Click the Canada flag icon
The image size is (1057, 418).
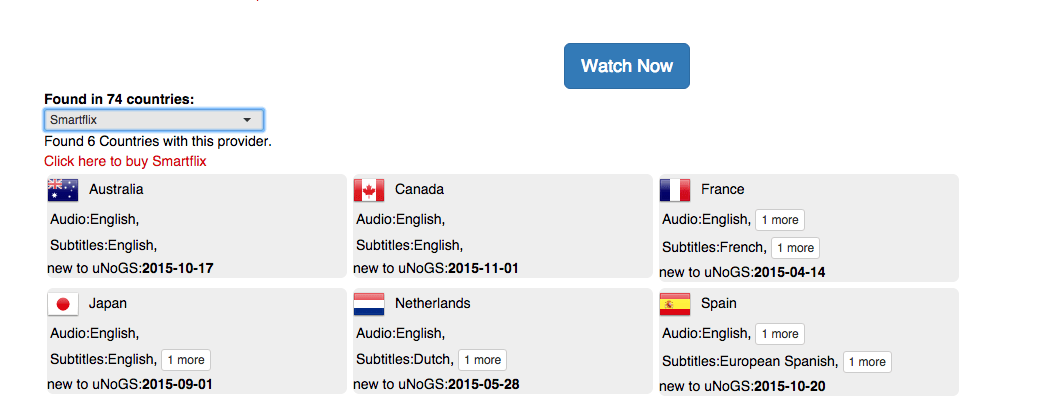tap(369, 190)
